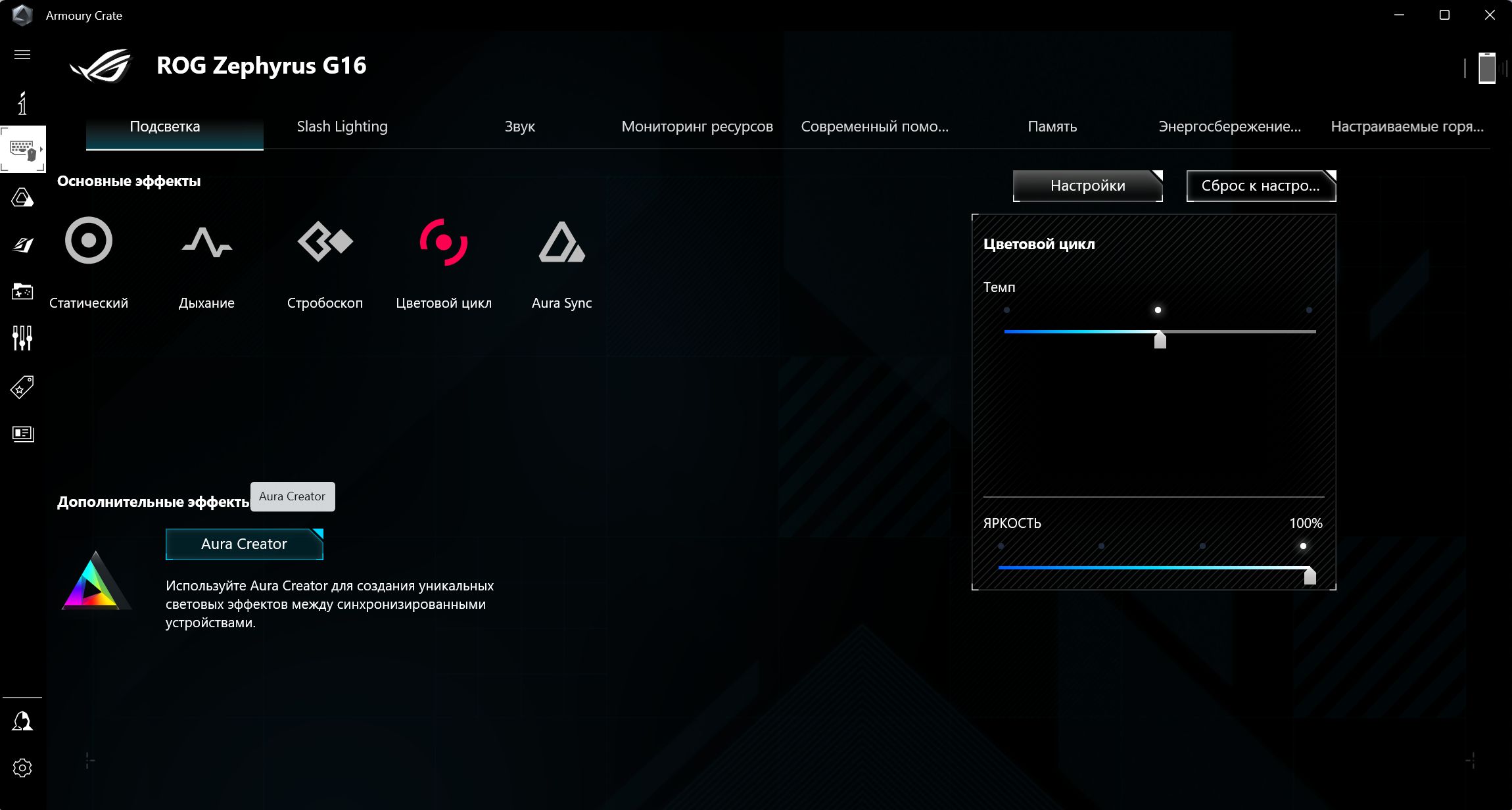Click the Сброс к настро... reset button

coord(1262,186)
